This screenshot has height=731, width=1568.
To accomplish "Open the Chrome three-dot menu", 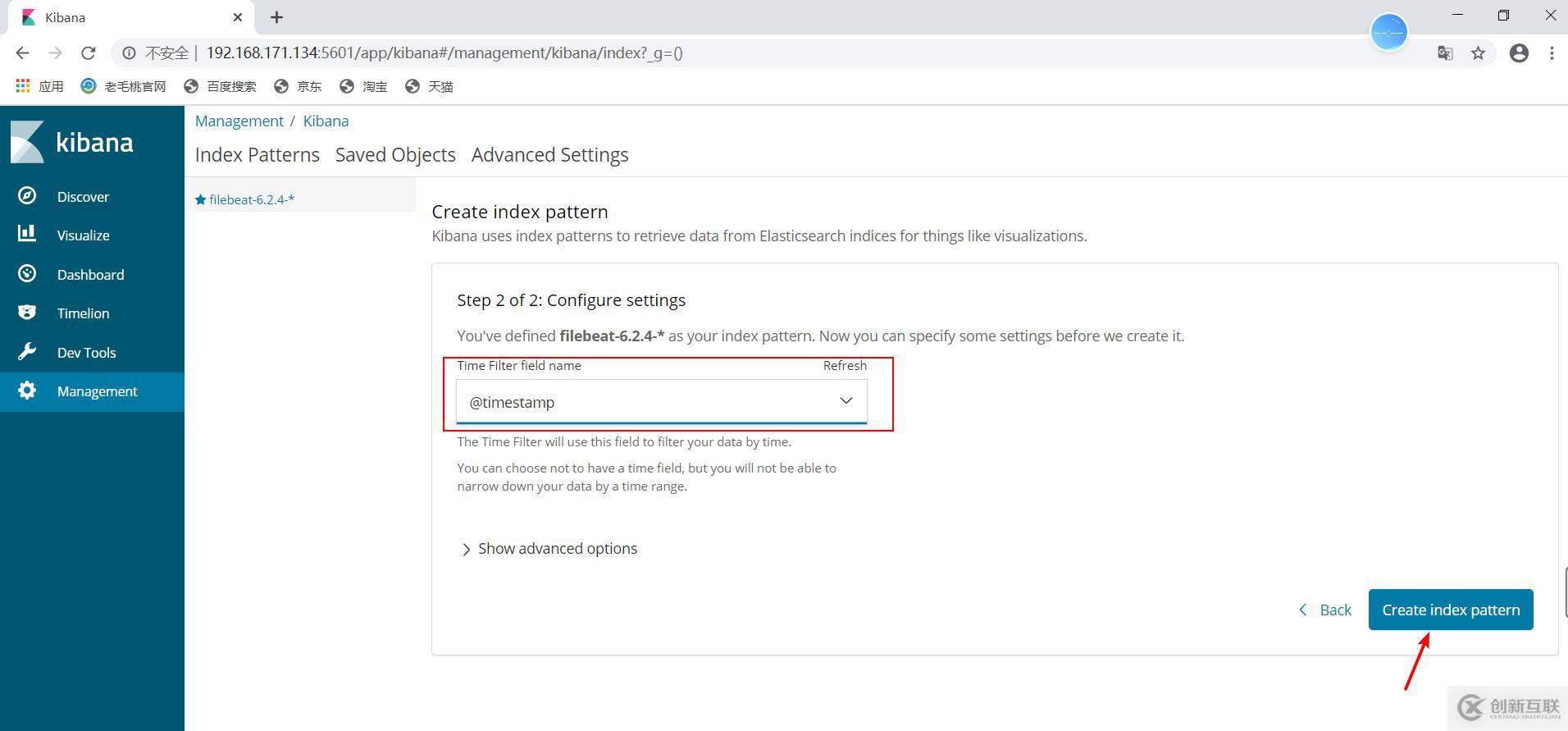I will pos(1552,53).
